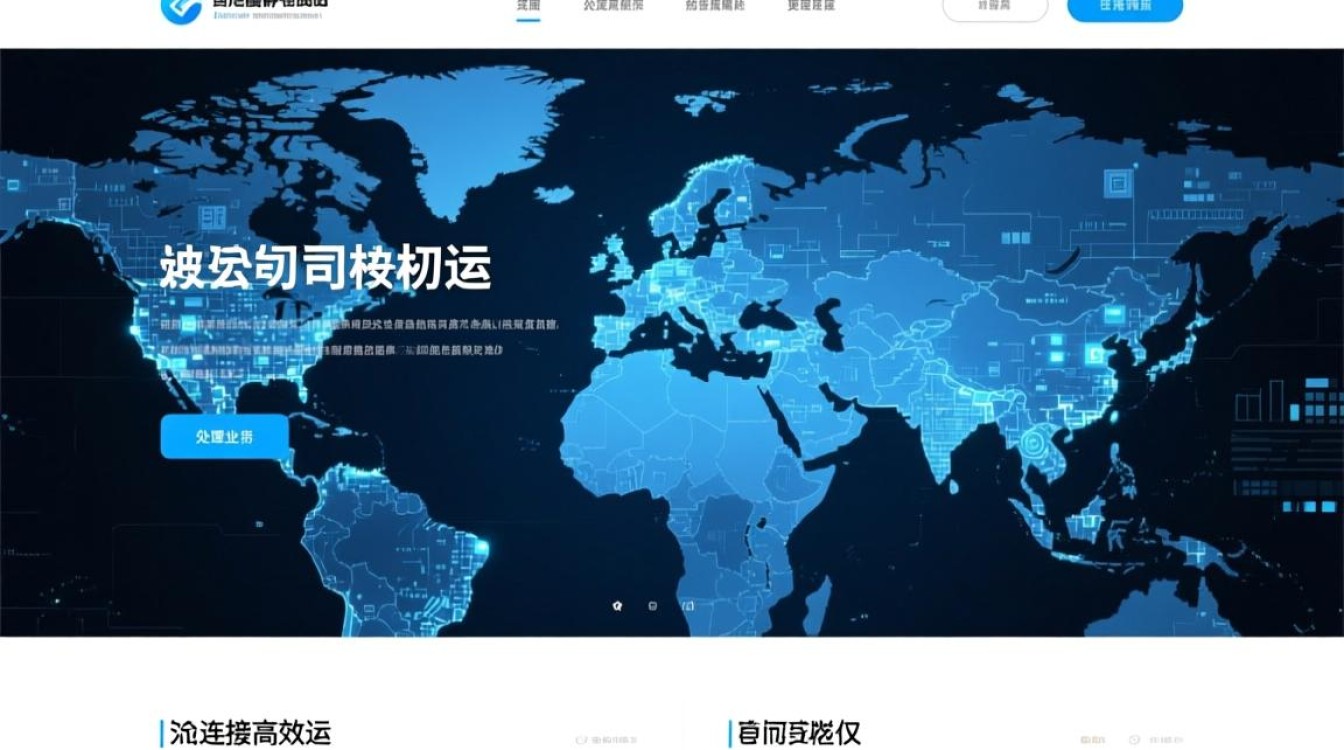Click the white outlined button in header
Screen dimensions: 1344x750
click(994, 7)
